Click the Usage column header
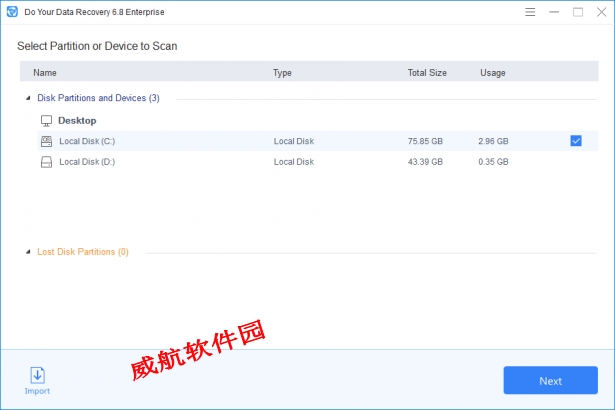 click(493, 73)
